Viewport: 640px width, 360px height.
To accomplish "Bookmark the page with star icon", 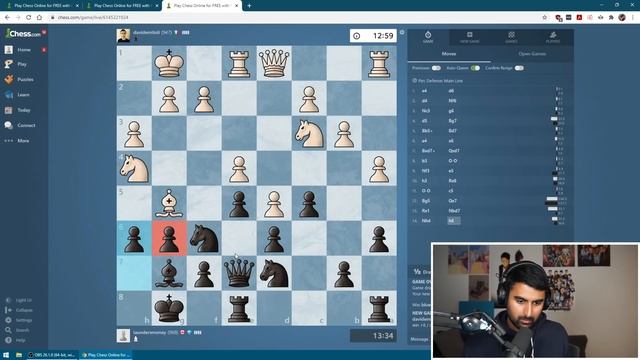I will [544, 18].
